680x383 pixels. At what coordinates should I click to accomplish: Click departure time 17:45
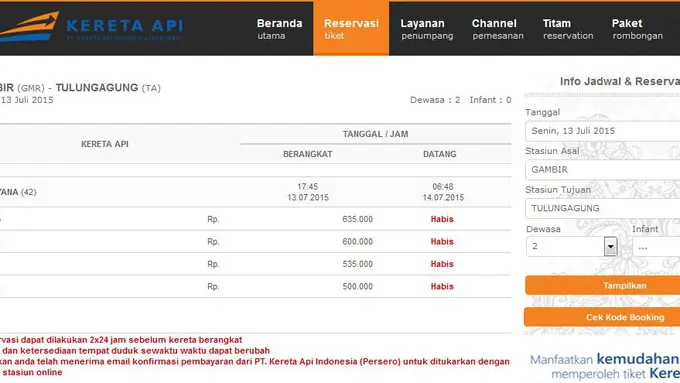307,187
